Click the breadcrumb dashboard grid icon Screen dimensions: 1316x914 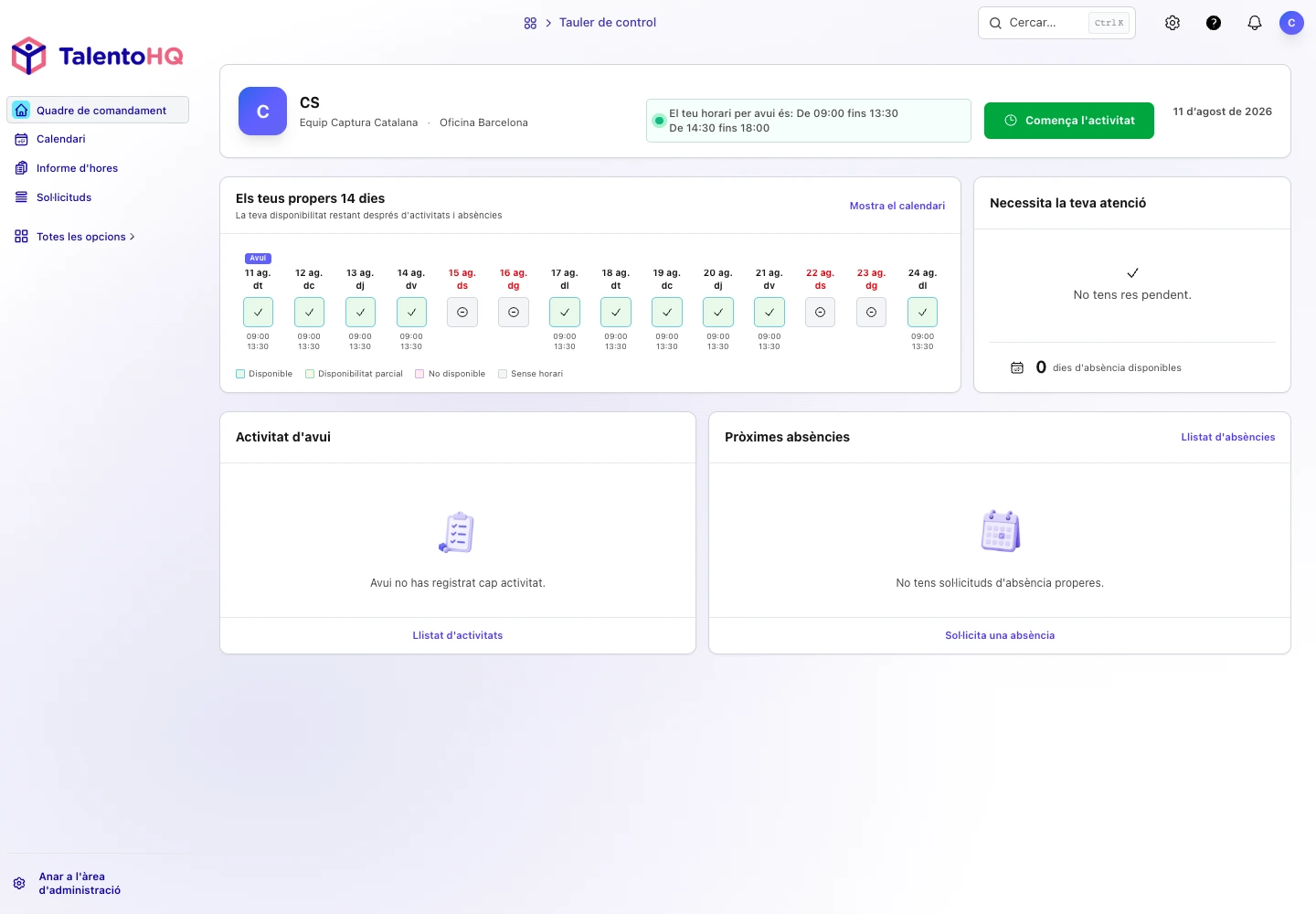pos(530,23)
